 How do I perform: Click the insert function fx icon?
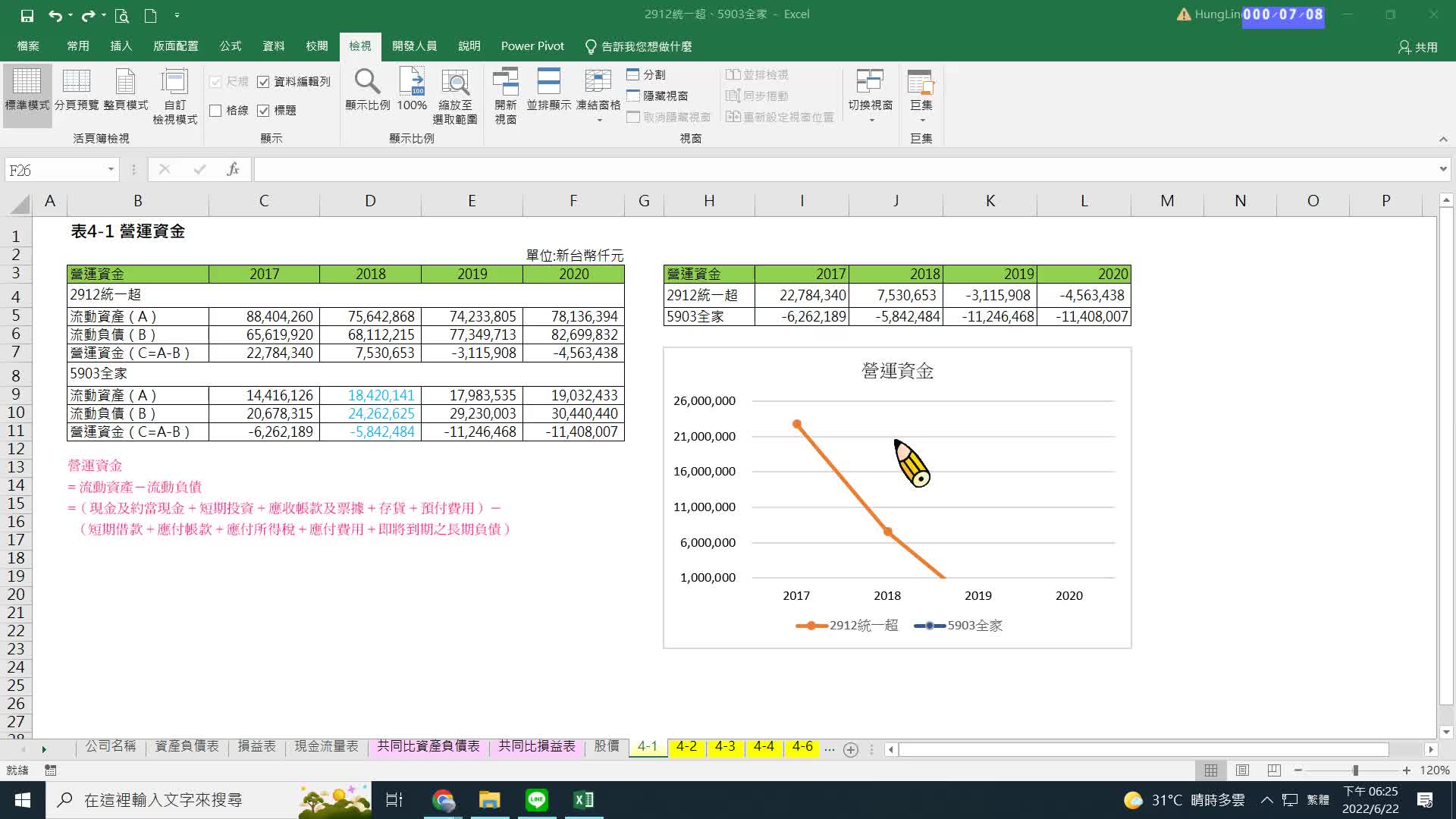pos(233,169)
